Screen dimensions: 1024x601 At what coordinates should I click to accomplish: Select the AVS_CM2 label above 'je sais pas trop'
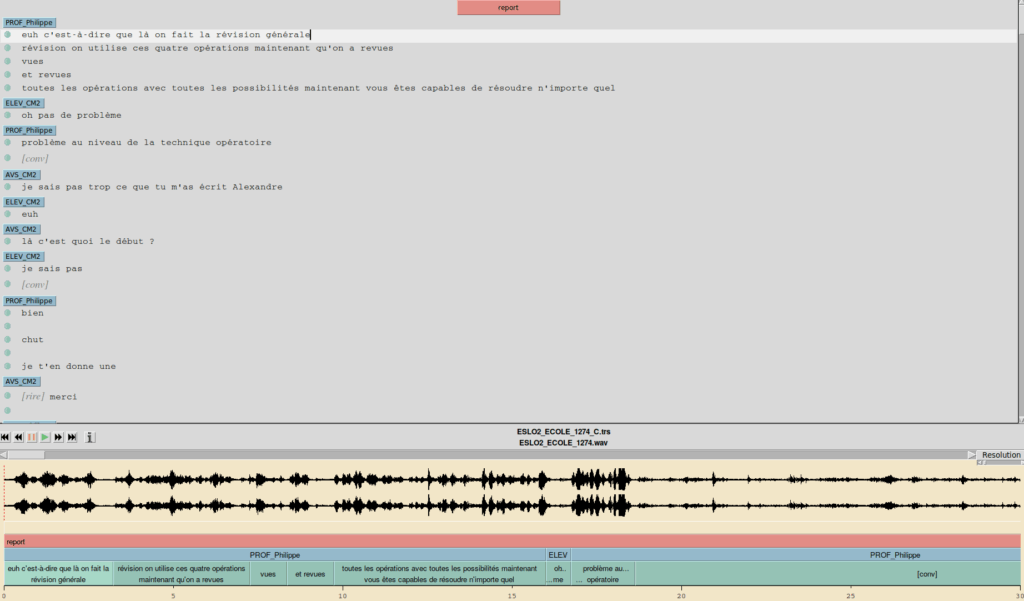pyautogui.click(x=22, y=174)
